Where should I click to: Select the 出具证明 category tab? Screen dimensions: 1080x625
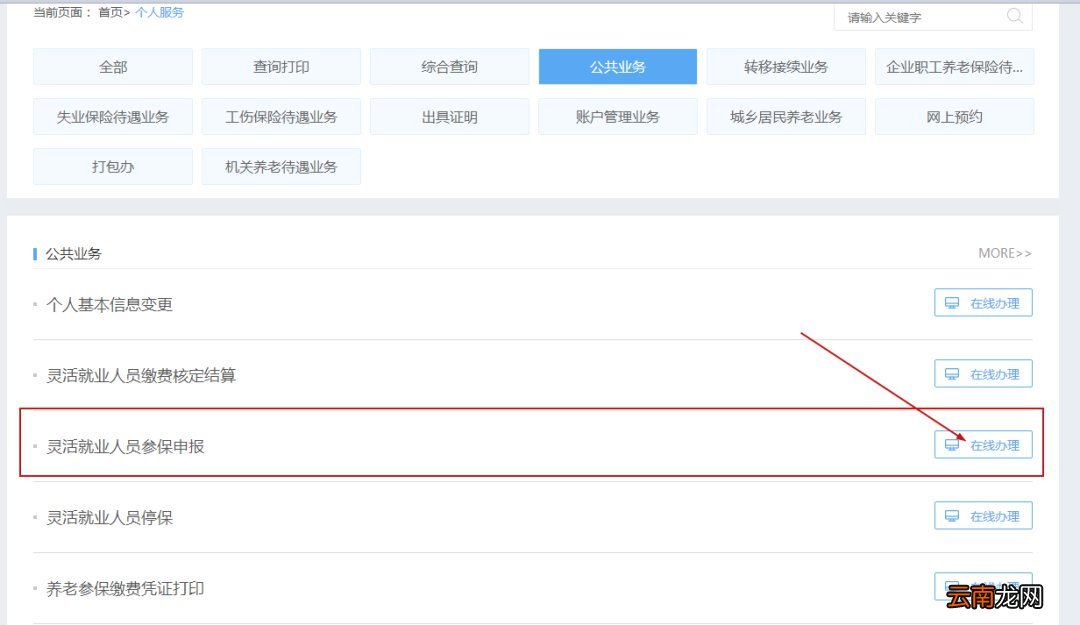449,116
